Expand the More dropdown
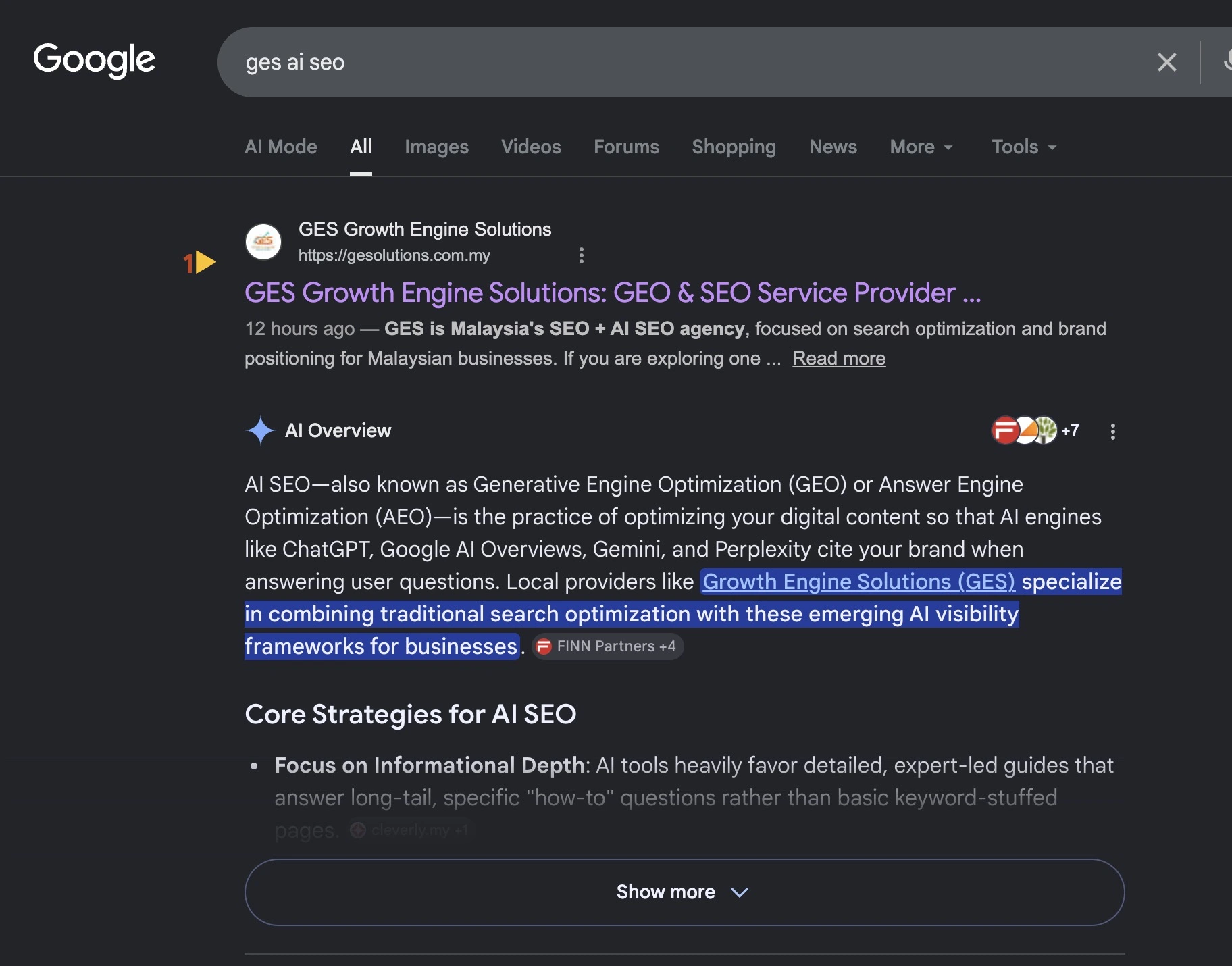This screenshot has width=1232, height=966. 921,147
